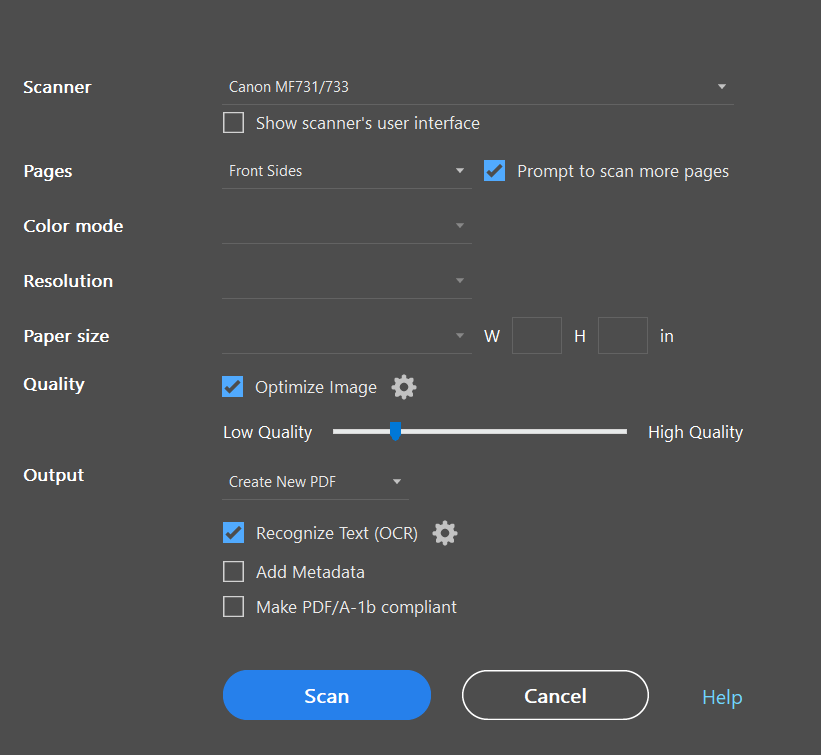Open the Optimize Image settings gear
This screenshot has width=821, height=755.
[404, 386]
